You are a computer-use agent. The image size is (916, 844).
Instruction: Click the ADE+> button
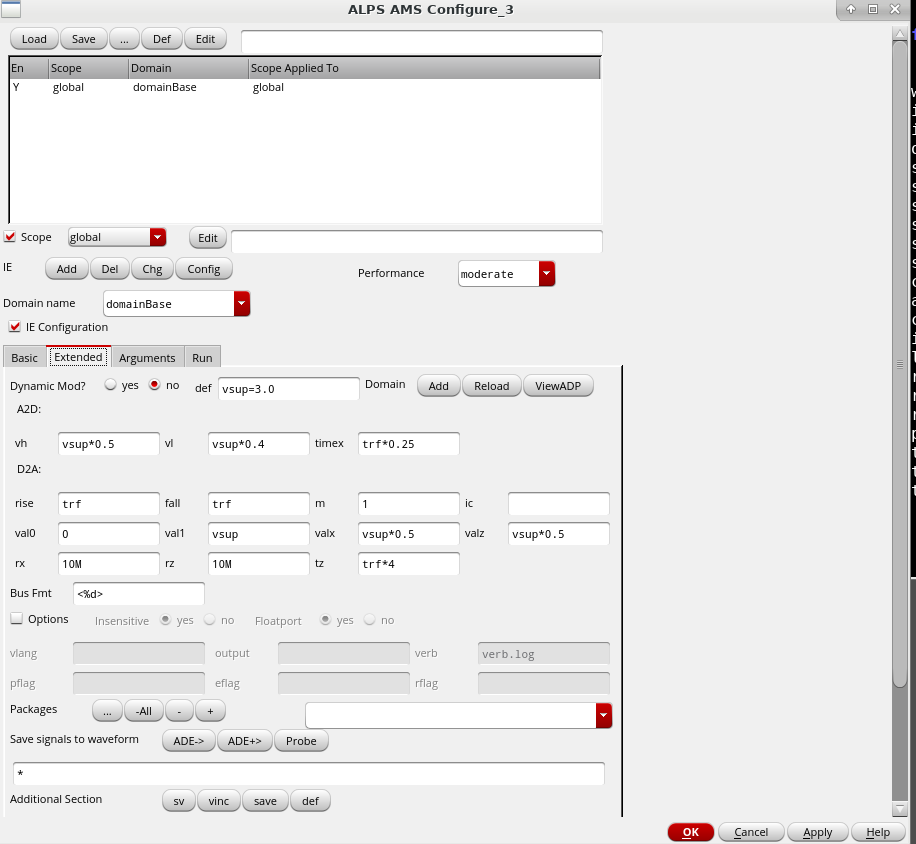244,741
